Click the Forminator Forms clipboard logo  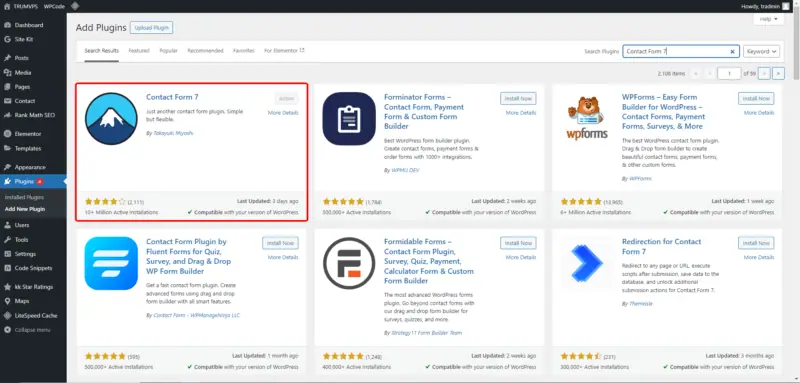coord(349,118)
